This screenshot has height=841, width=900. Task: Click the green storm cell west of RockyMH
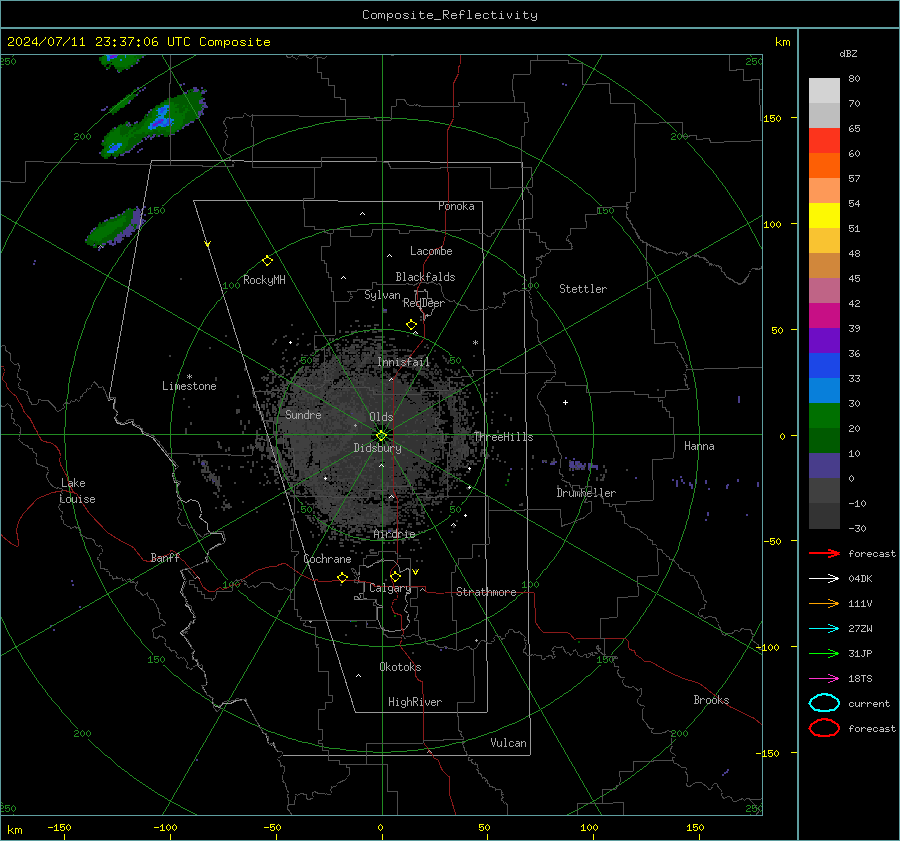point(115,228)
